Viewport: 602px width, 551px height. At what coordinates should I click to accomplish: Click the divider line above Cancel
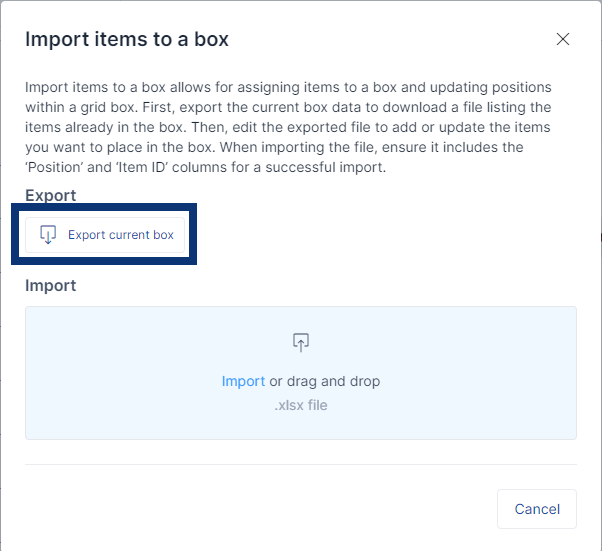coord(301,464)
